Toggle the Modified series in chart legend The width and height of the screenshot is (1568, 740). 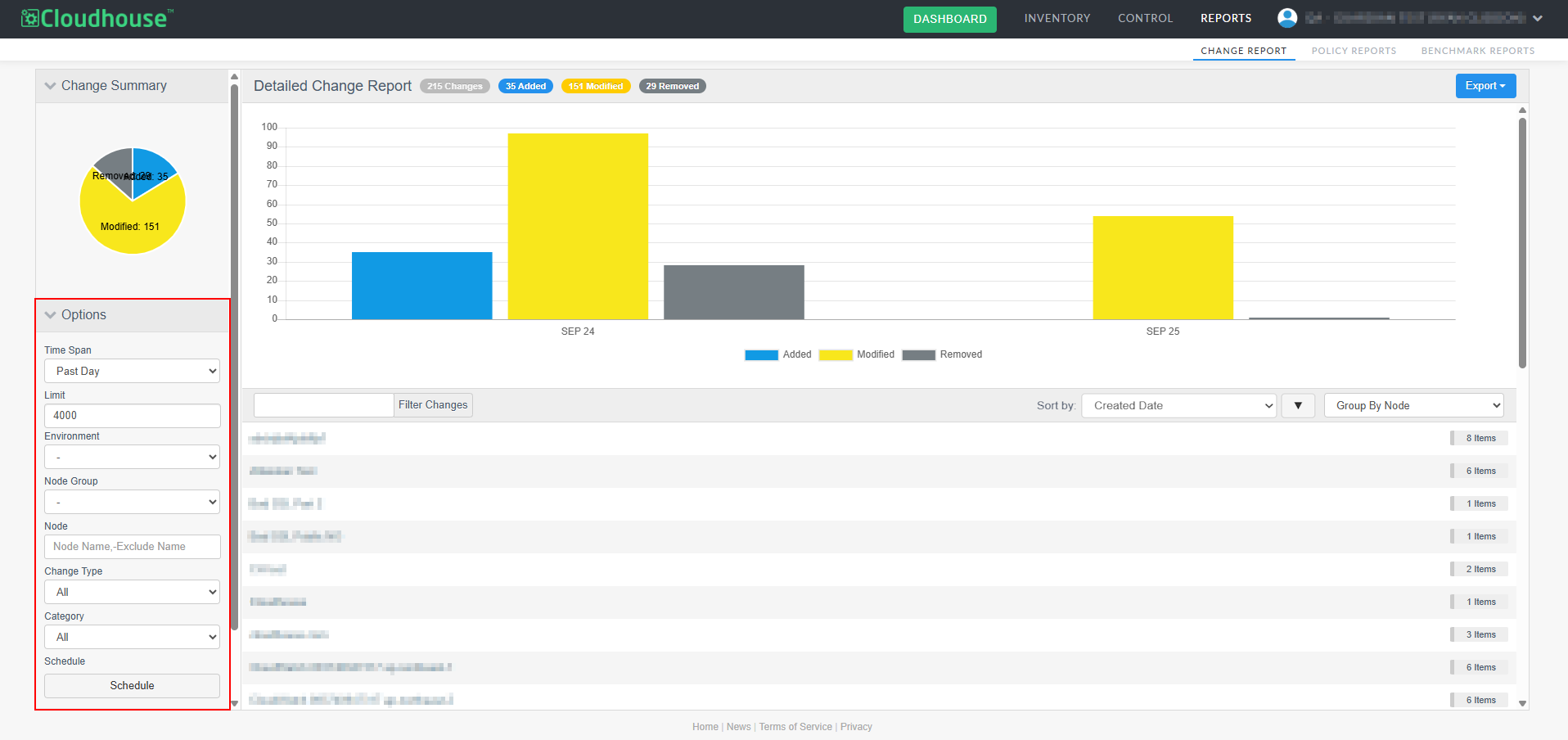pyautogui.click(x=856, y=354)
